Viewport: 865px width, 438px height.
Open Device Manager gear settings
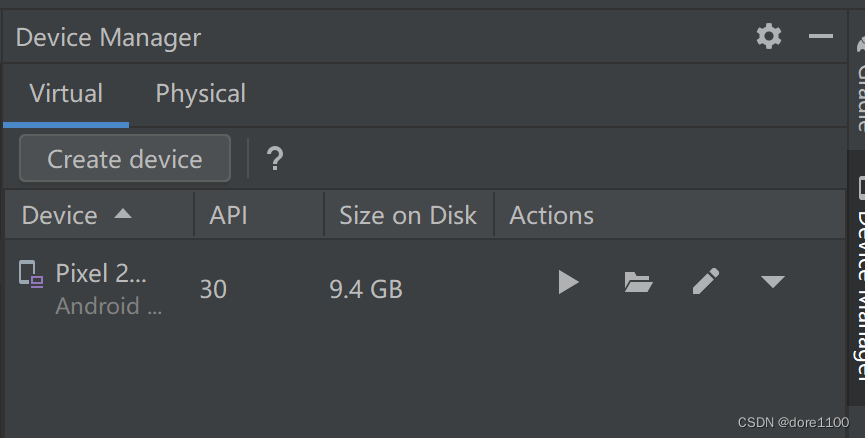[768, 37]
